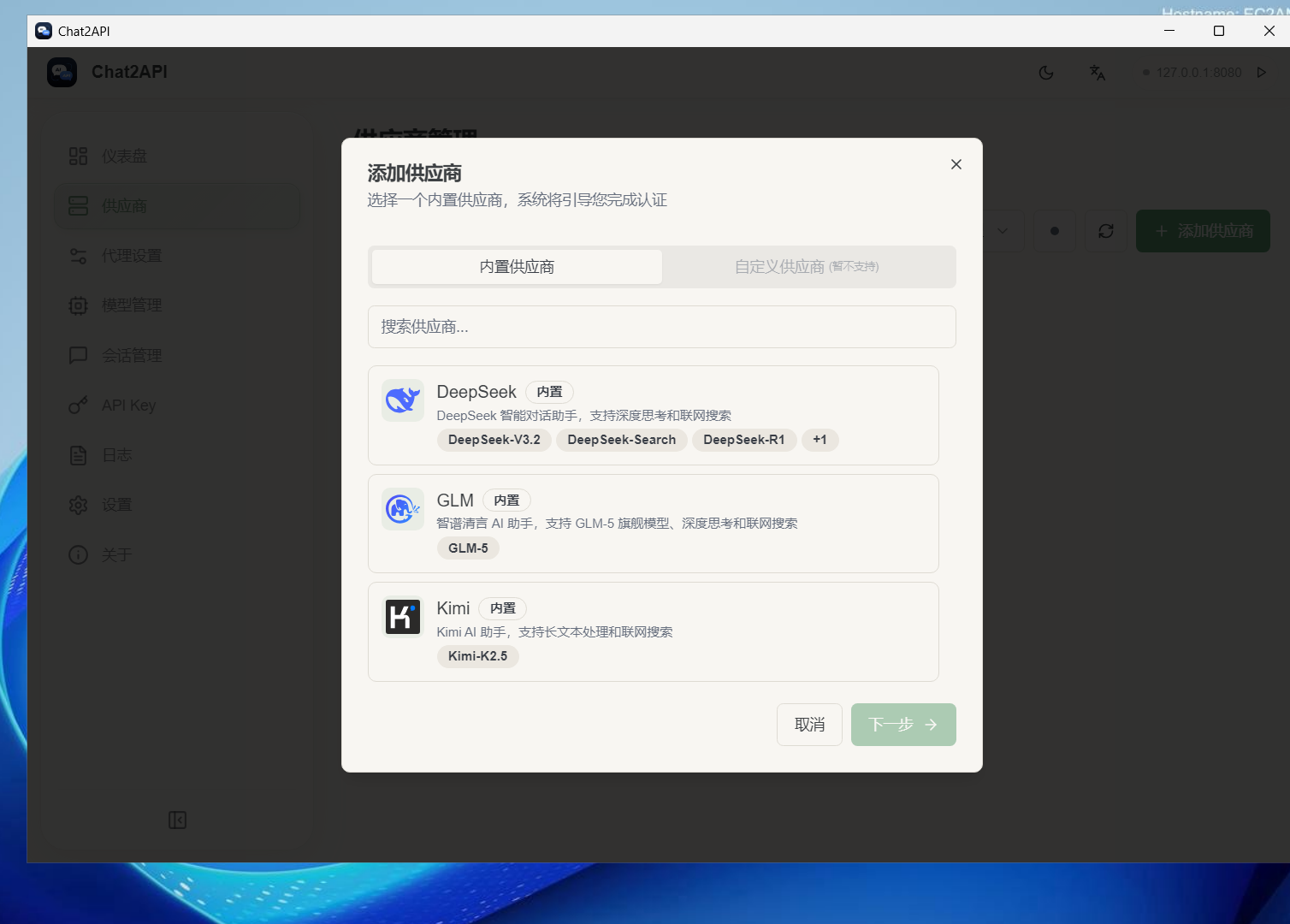Close the 添加供应商 dialog with X
This screenshot has height=924, width=1290.
pyautogui.click(x=956, y=164)
